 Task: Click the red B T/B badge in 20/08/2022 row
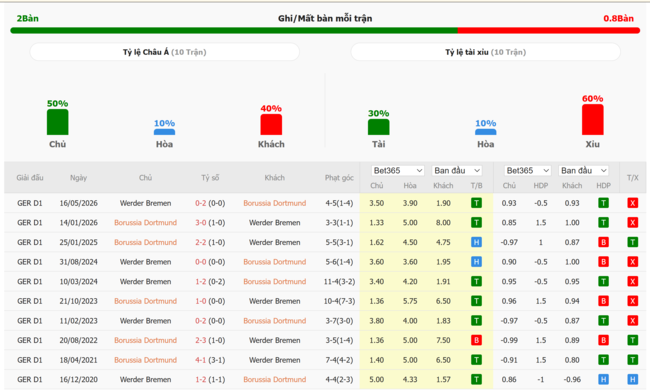pos(476,340)
